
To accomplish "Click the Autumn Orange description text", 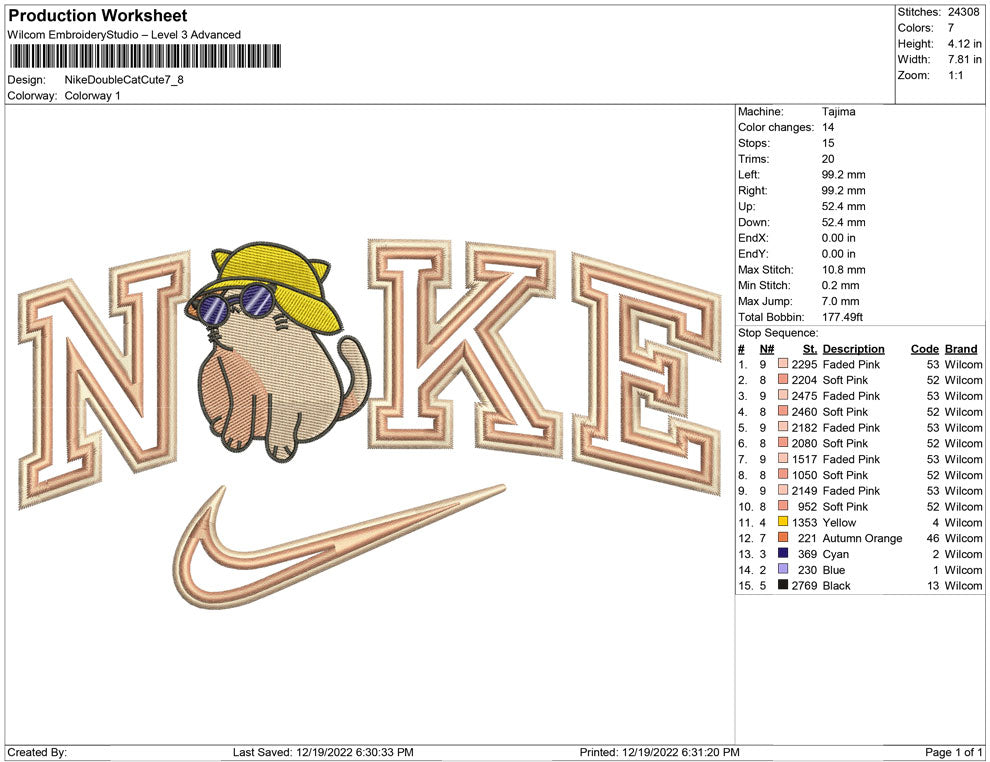I will pyautogui.click(x=862, y=538).
